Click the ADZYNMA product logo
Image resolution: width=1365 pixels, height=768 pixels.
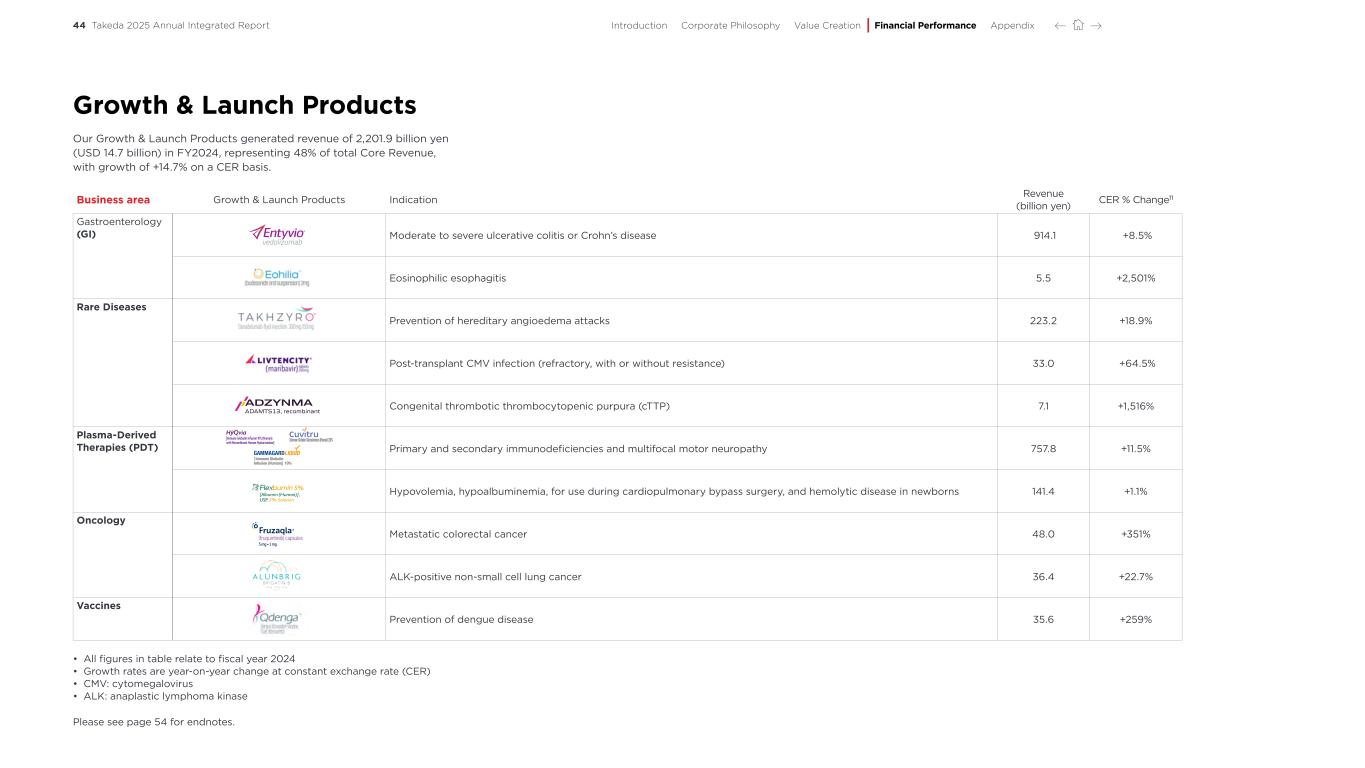(x=277, y=405)
